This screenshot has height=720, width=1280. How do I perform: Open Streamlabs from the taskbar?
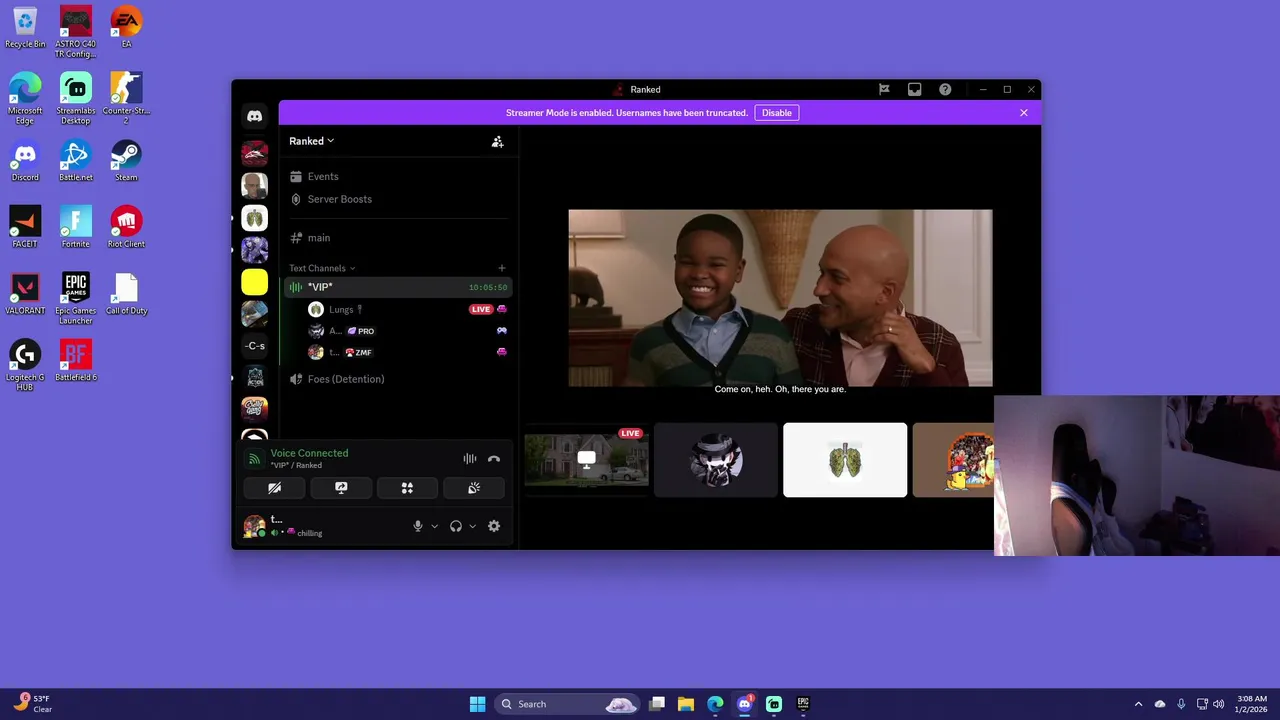click(x=774, y=704)
